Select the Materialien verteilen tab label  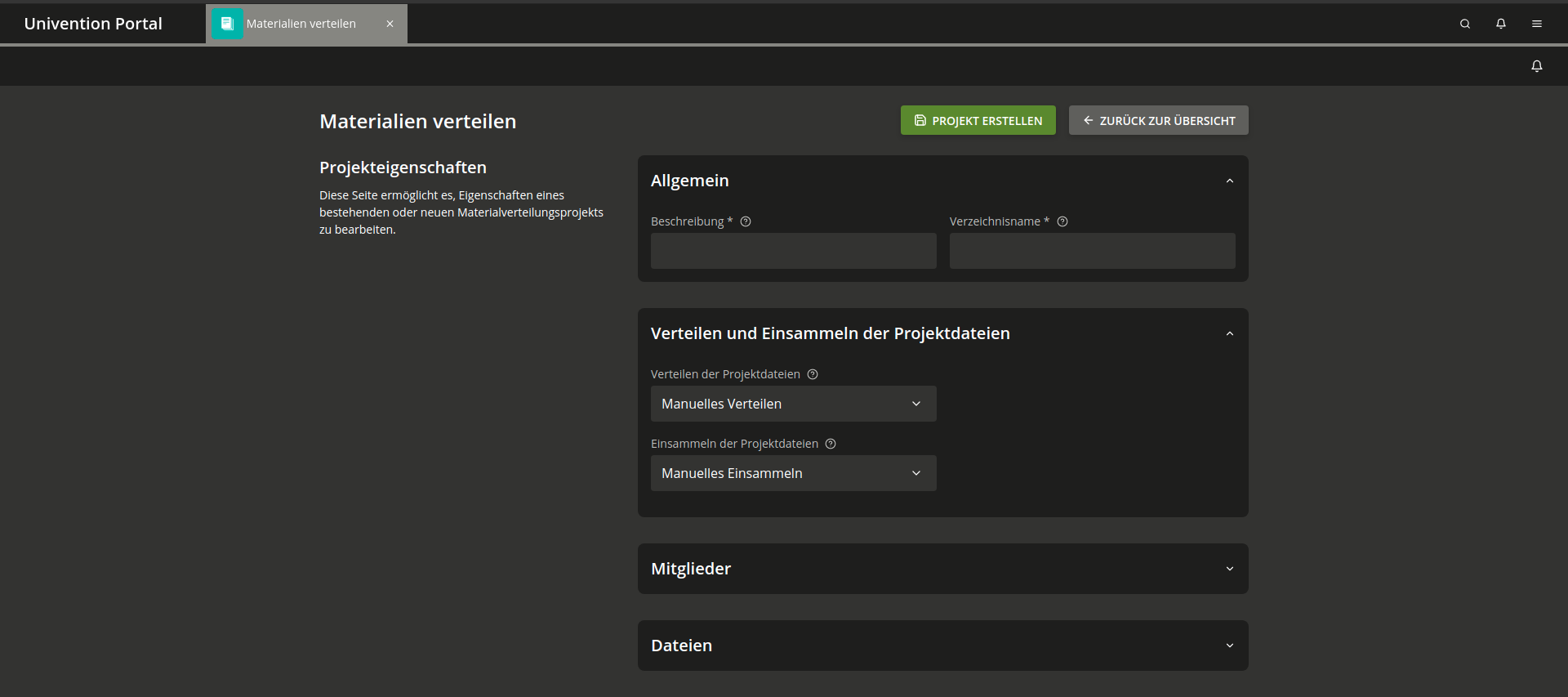(301, 24)
